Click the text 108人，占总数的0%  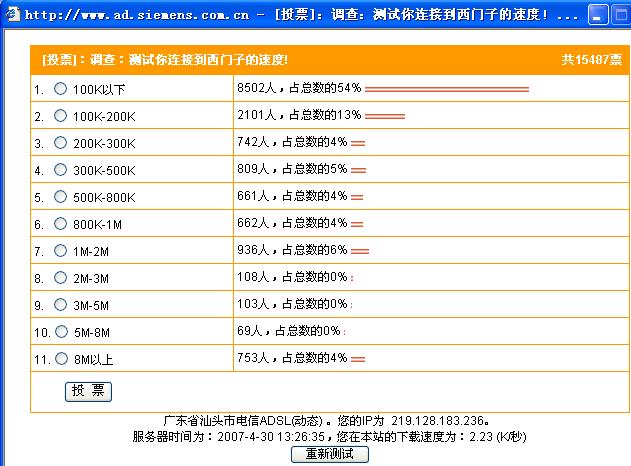pos(292,277)
